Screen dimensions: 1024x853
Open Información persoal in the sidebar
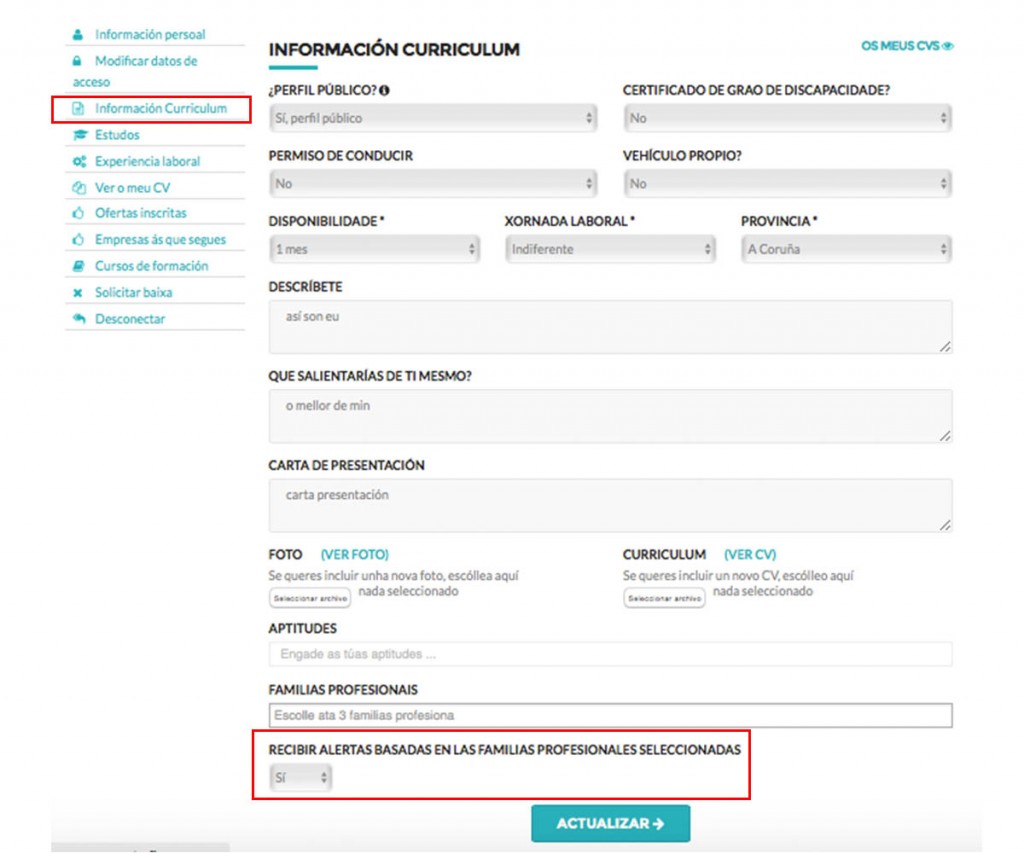pyautogui.click(x=150, y=35)
